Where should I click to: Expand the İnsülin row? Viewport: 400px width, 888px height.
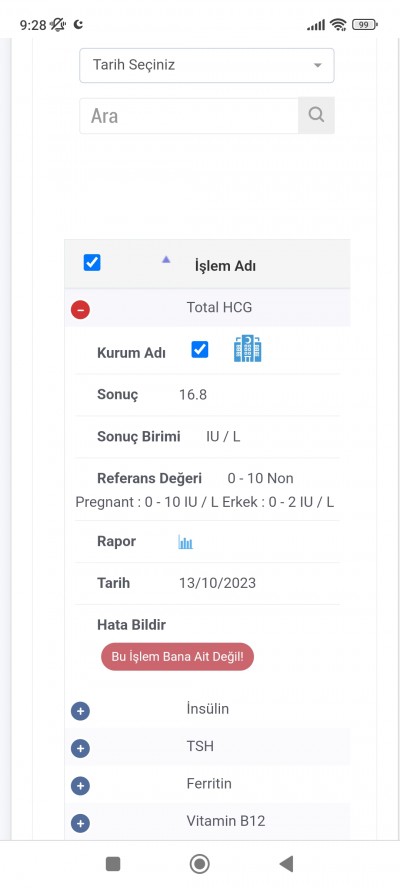coord(80,711)
